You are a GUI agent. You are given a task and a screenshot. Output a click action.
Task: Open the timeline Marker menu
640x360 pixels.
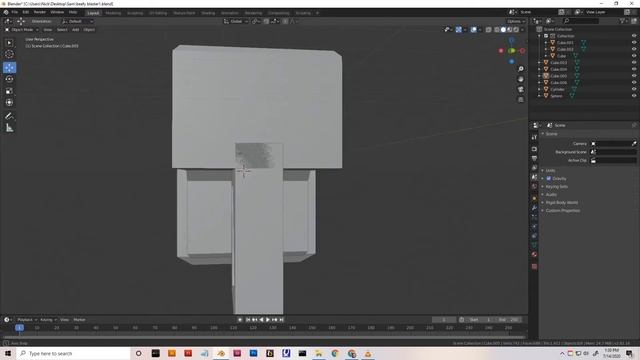coord(80,320)
